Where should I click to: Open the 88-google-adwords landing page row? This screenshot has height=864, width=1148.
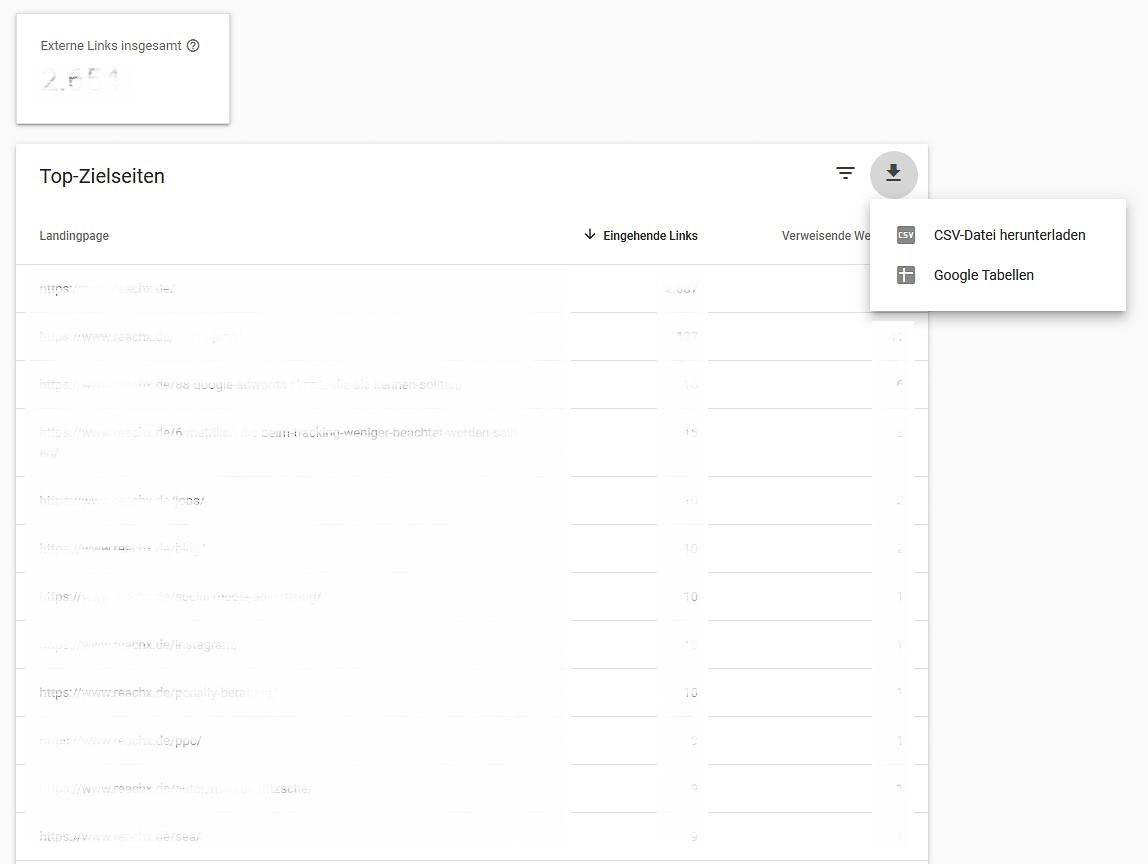tap(250, 385)
